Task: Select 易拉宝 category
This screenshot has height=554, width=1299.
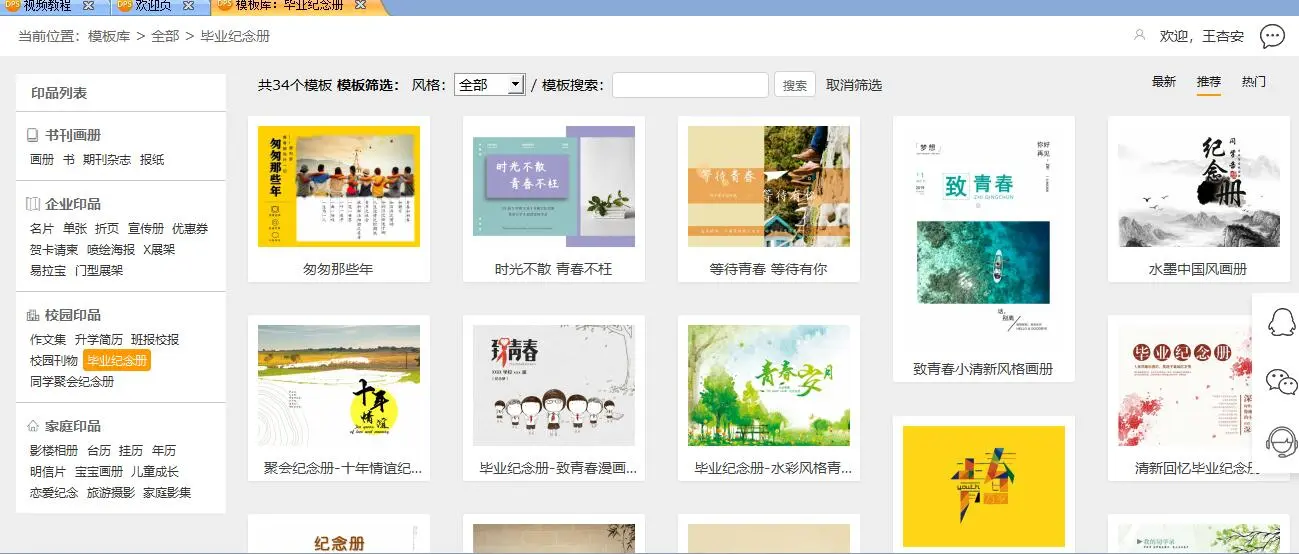Action: 48,271
